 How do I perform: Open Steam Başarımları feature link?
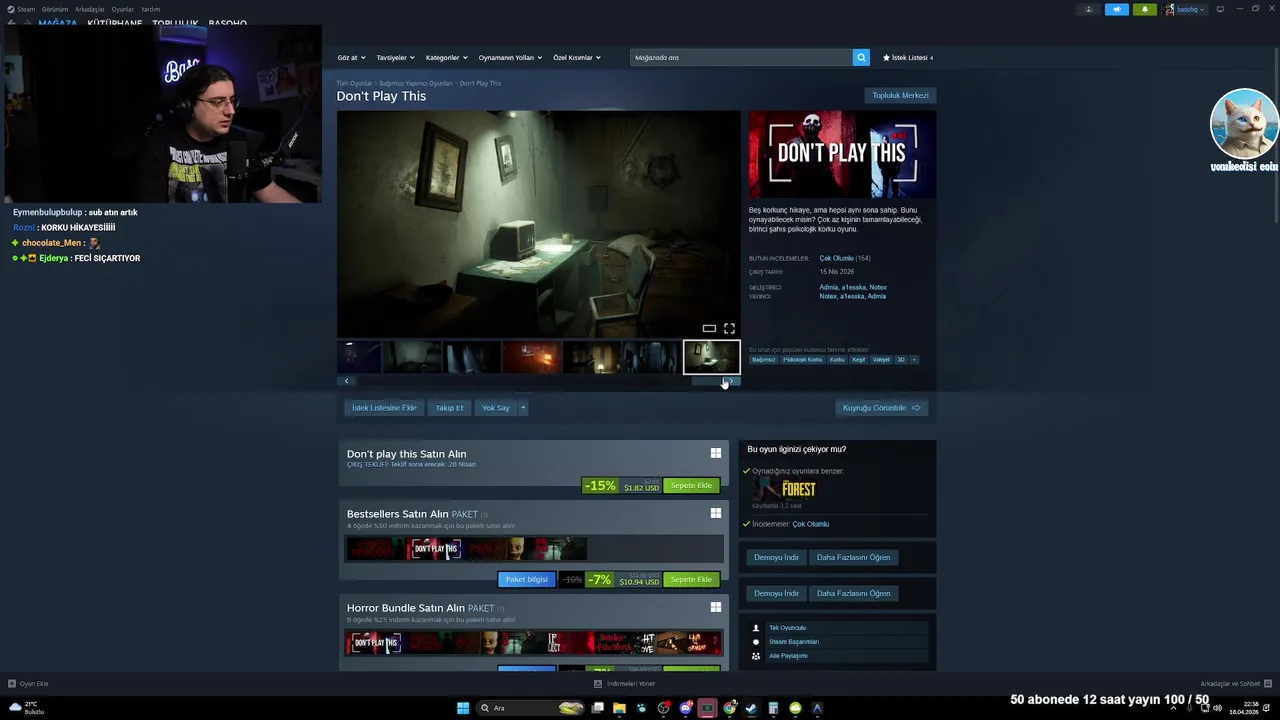coord(794,642)
